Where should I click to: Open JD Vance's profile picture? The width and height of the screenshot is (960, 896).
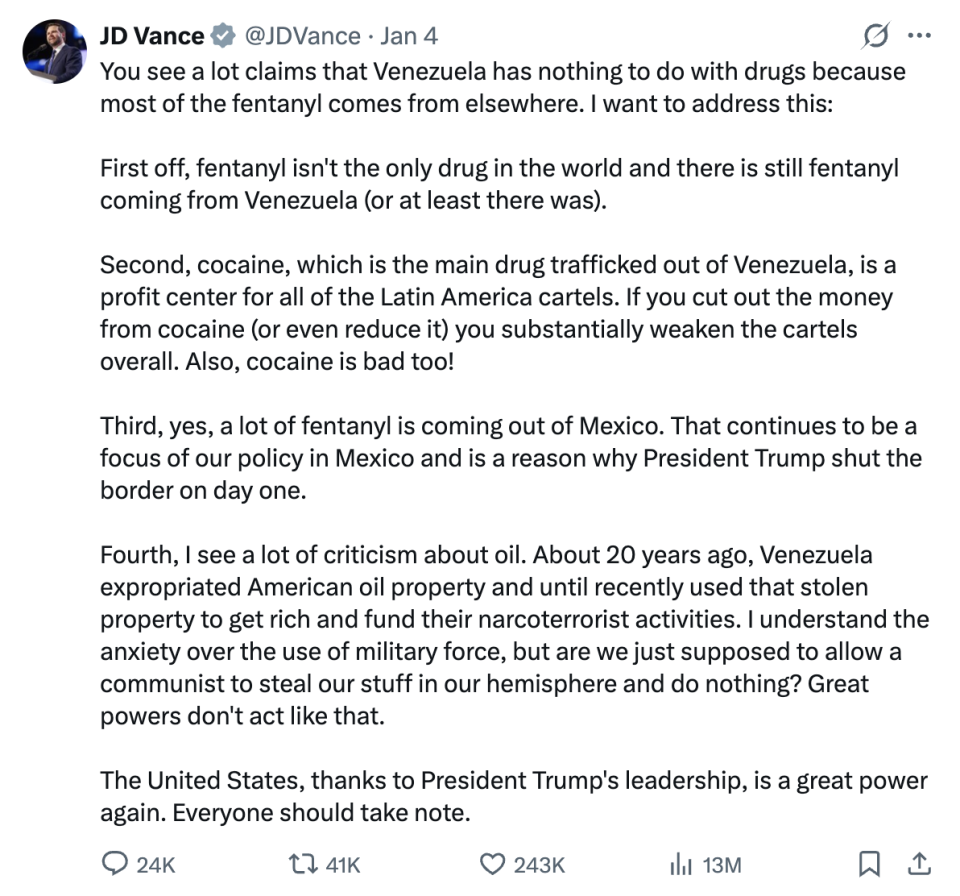[x=53, y=51]
